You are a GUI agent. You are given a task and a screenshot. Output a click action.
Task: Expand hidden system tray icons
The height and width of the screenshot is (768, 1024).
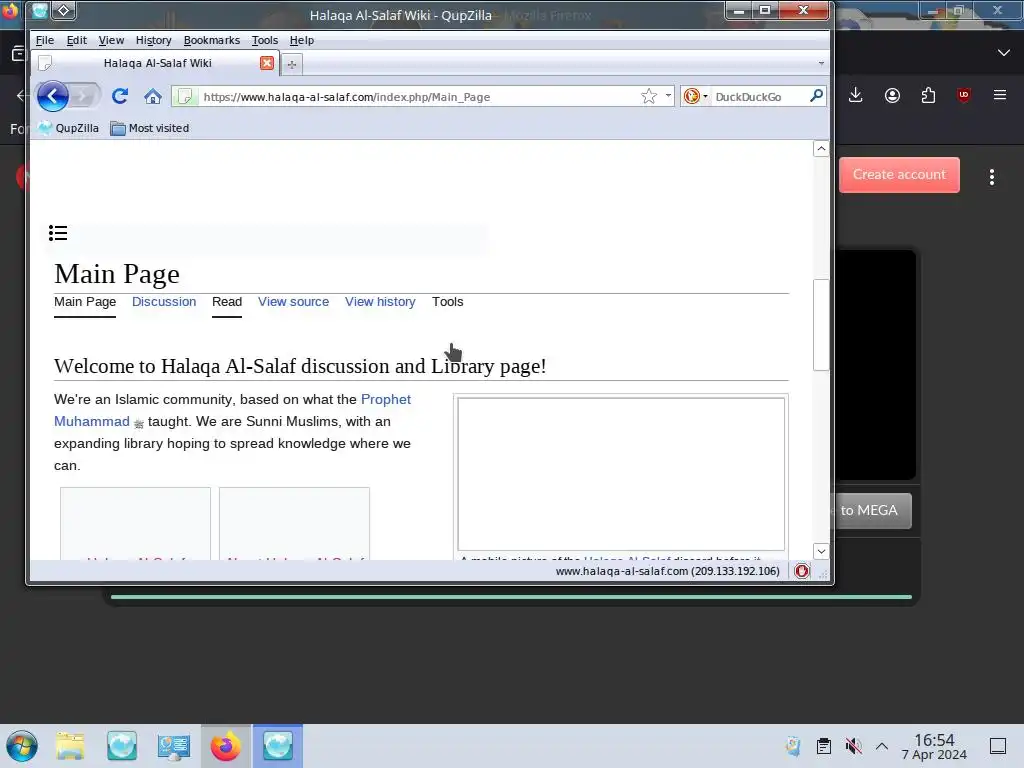882,746
